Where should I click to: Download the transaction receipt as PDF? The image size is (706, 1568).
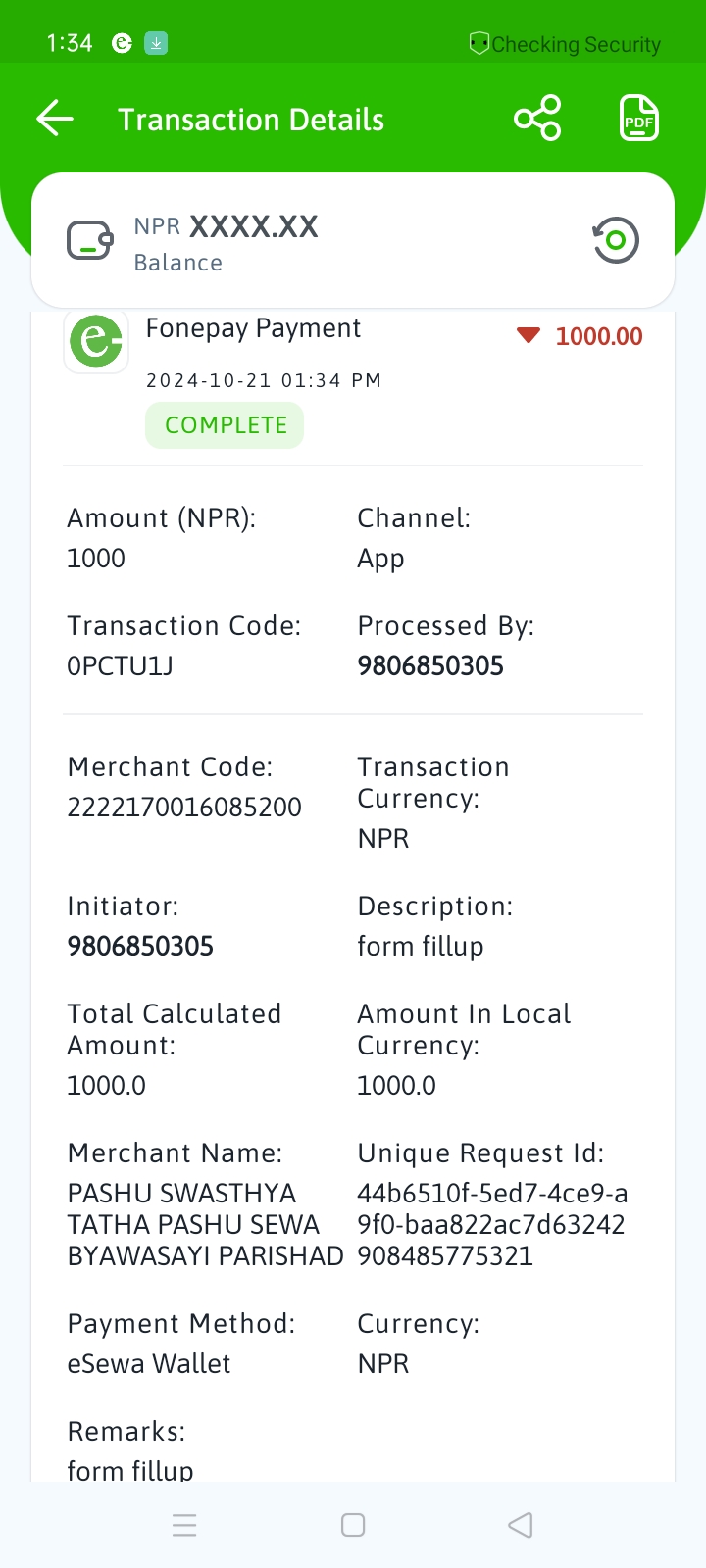click(x=639, y=119)
